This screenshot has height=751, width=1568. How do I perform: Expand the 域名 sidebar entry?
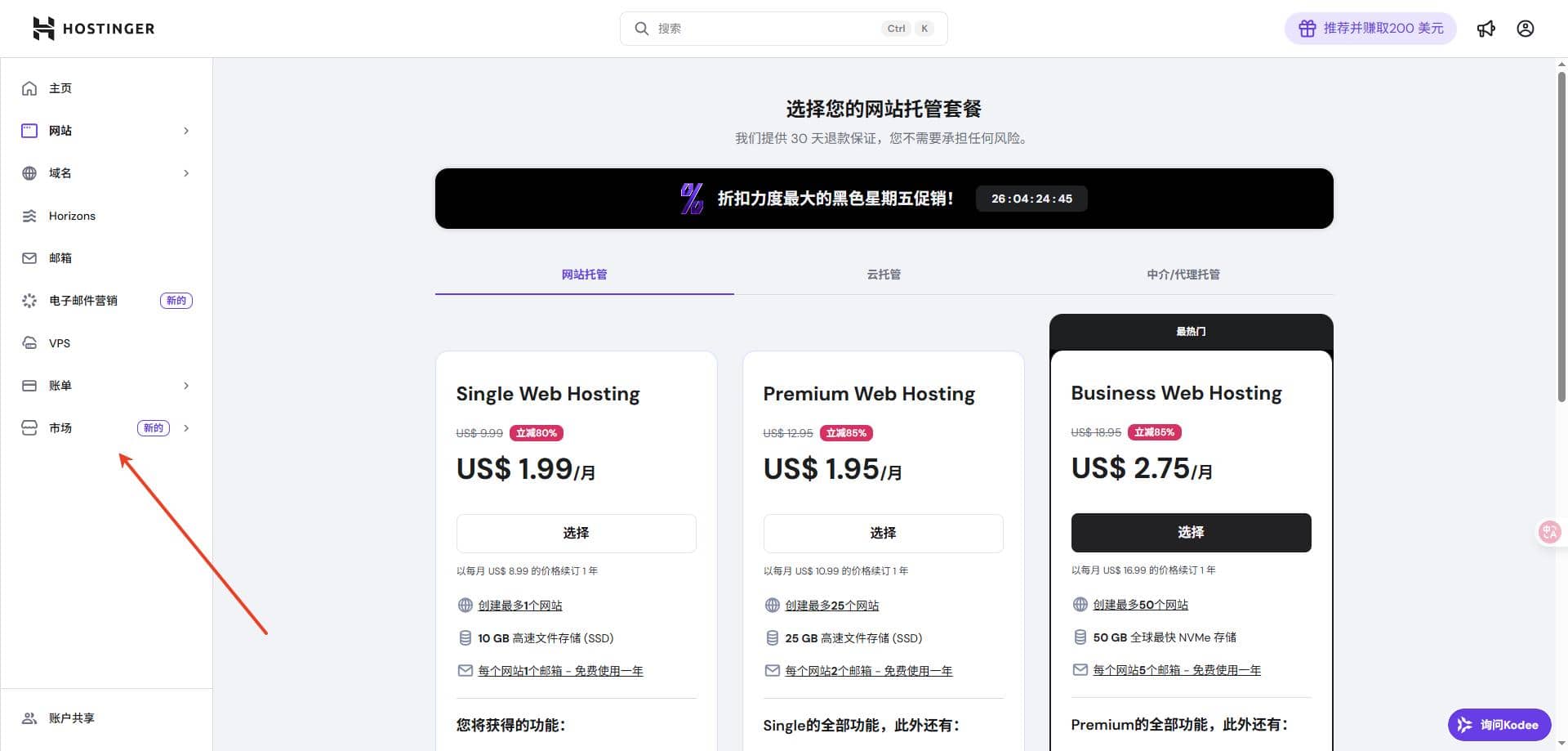[186, 173]
